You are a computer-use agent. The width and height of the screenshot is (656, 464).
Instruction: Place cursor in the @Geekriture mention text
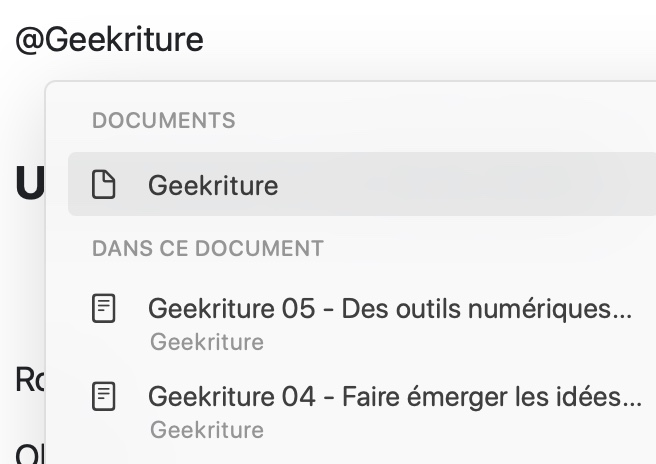pyautogui.click(x=110, y=40)
